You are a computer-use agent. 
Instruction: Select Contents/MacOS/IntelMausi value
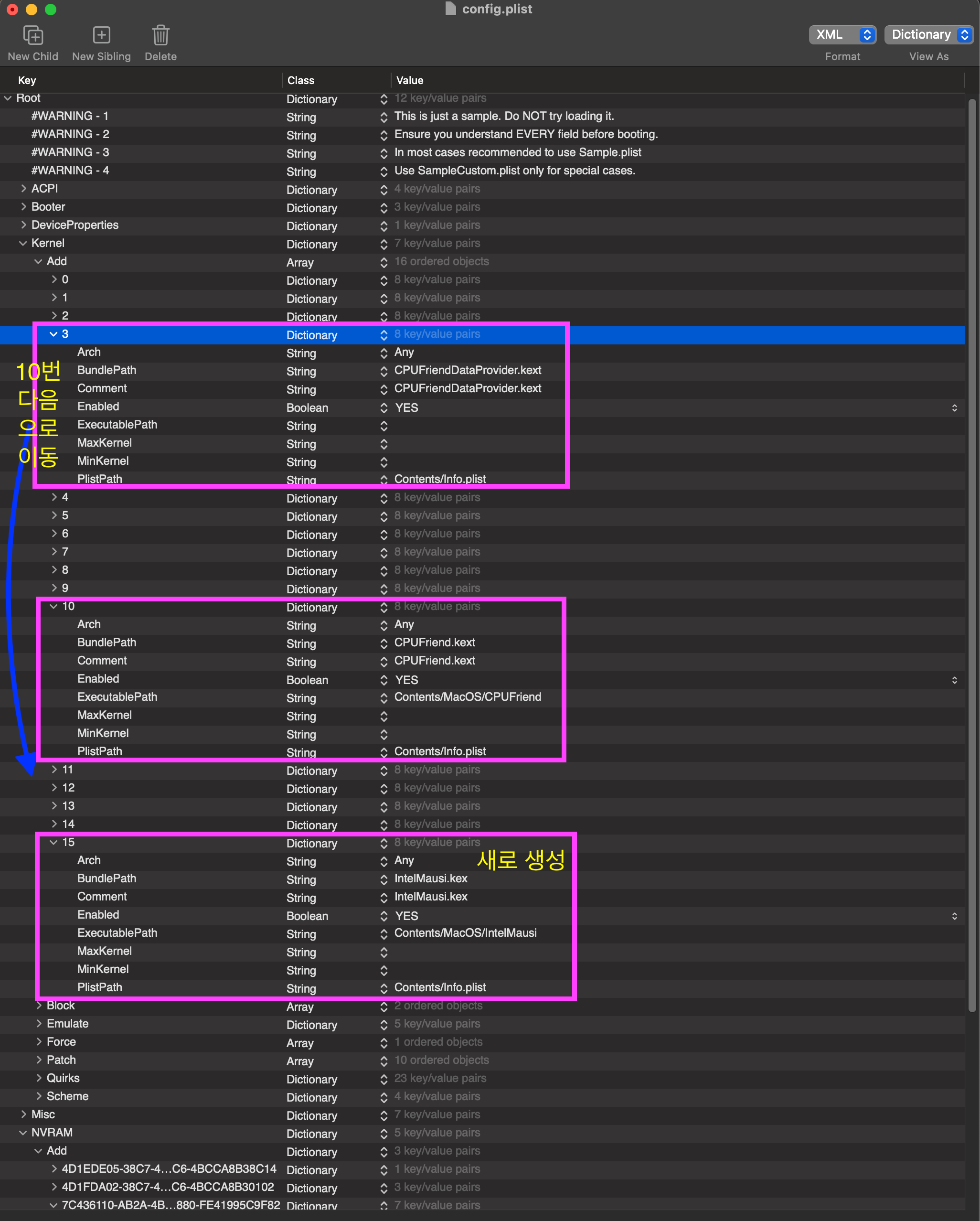pyautogui.click(x=465, y=933)
